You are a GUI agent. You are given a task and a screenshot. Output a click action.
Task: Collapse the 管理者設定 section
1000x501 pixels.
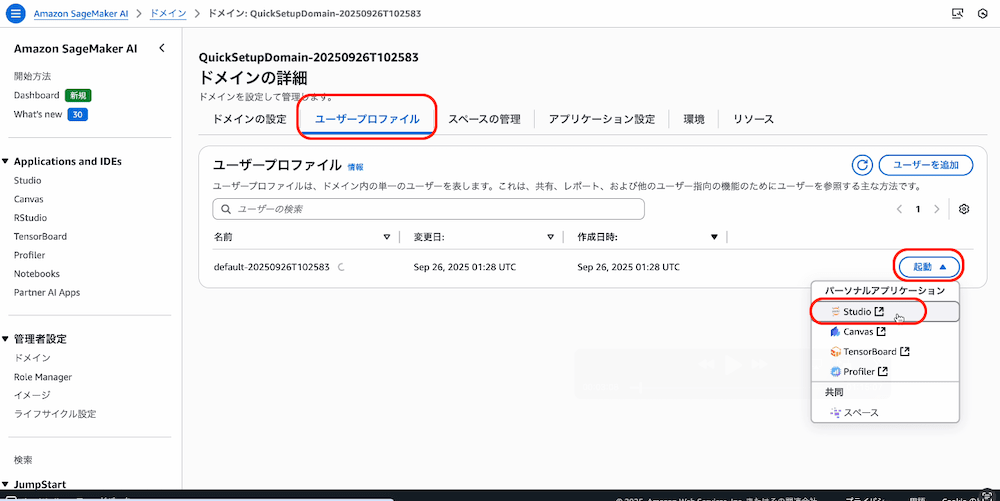(5, 338)
